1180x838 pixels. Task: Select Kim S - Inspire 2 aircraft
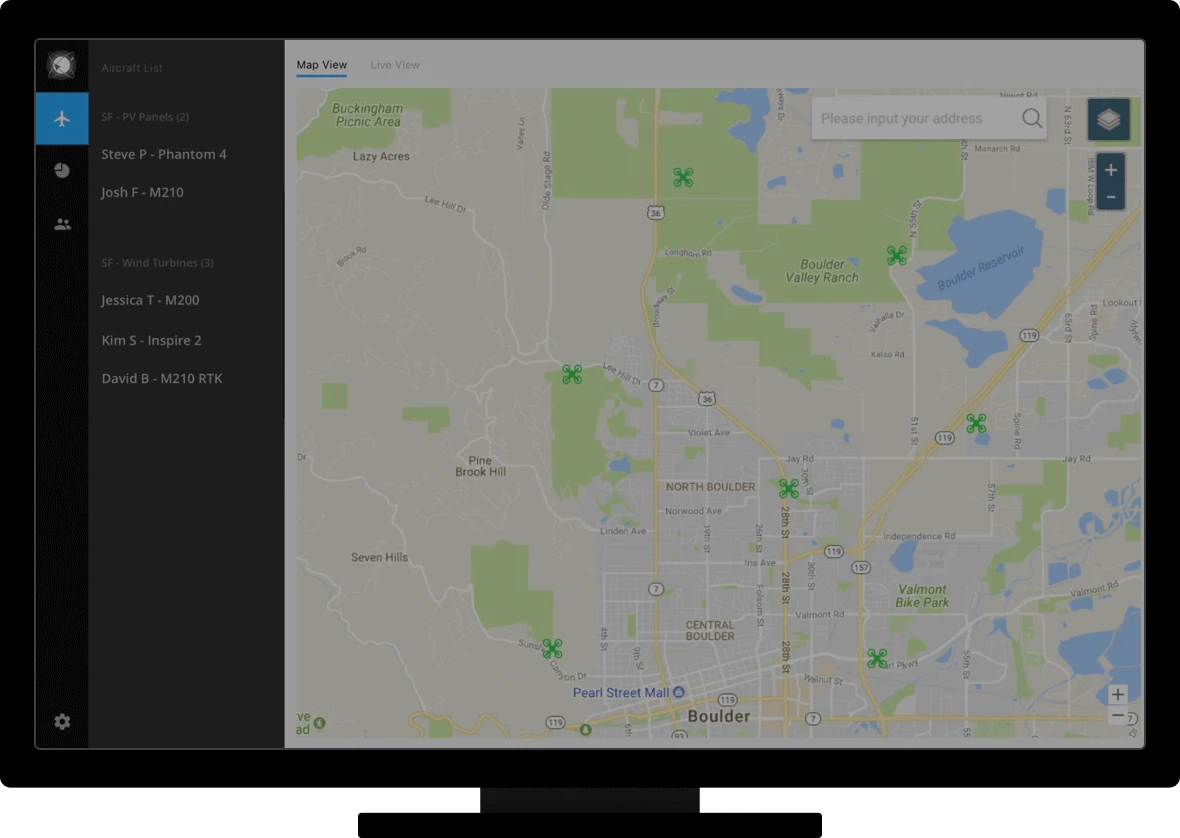[151, 340]
